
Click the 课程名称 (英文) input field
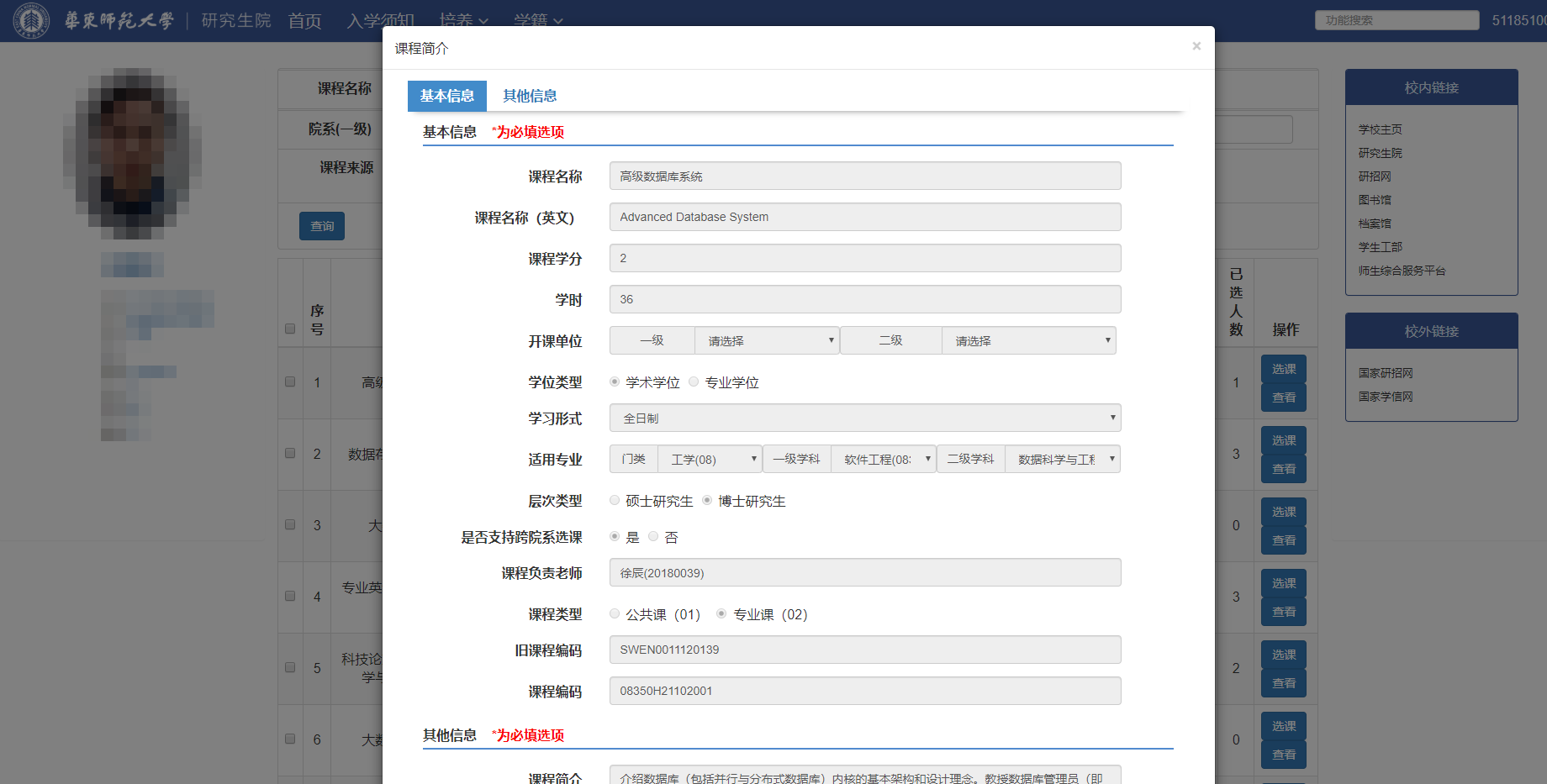pyautogui.click(x=865, y=217)
